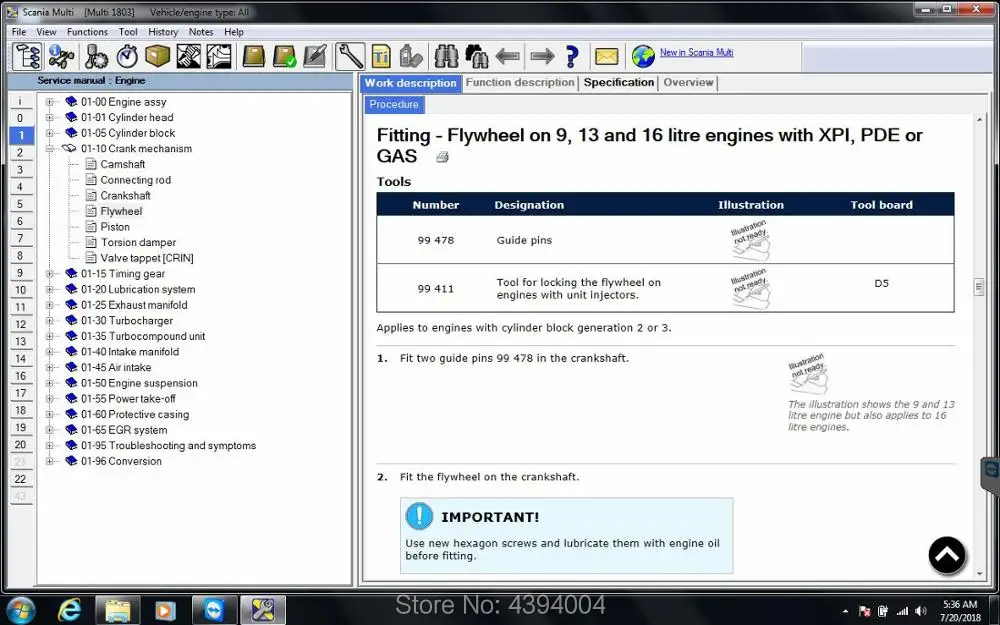Click the round black scroll-to-top button
The width and height of the screenshot is (1000, 625).
point(947,555)
